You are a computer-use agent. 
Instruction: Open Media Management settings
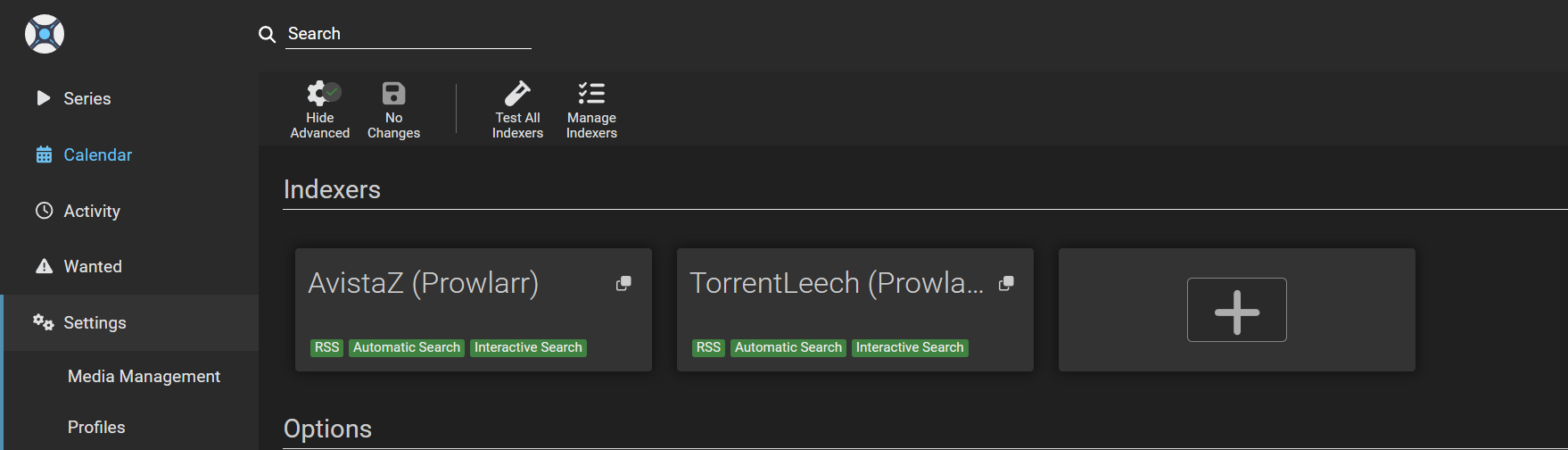[144, 377]
